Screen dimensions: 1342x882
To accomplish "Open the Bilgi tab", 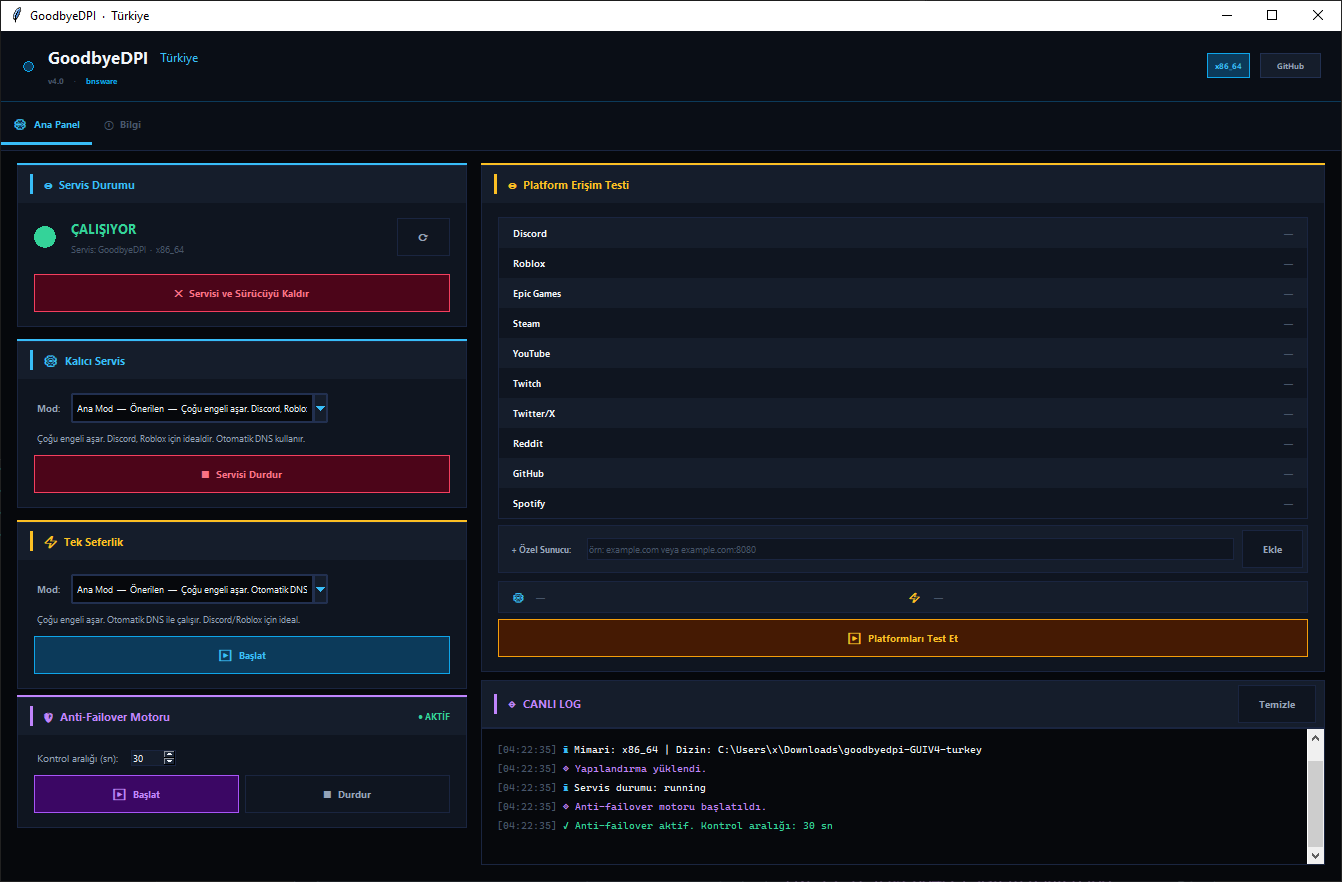I will coord(123,125).
